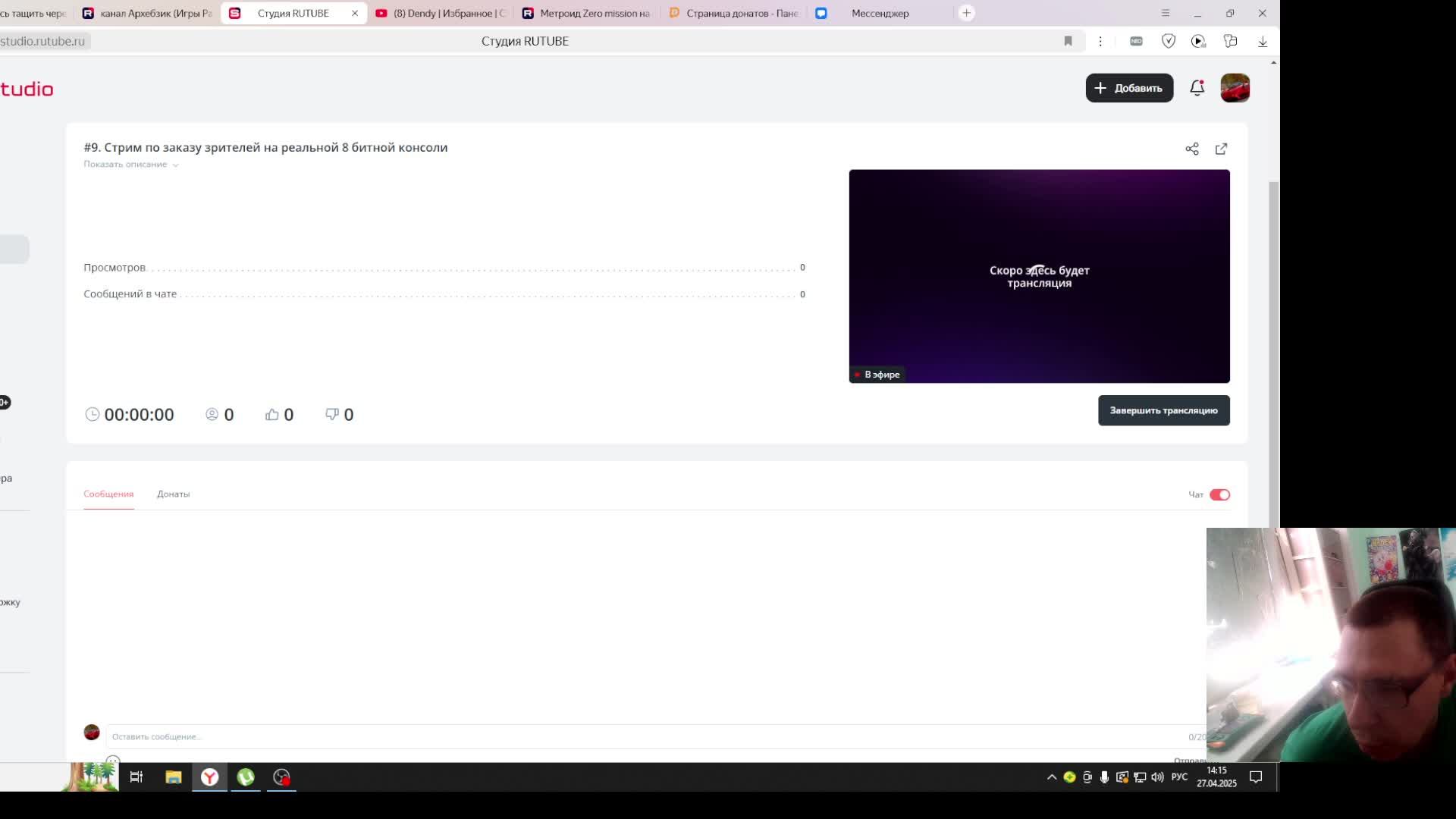Open the channel avatar menu
1456x819 pixels.
[x=1235, y=88]
